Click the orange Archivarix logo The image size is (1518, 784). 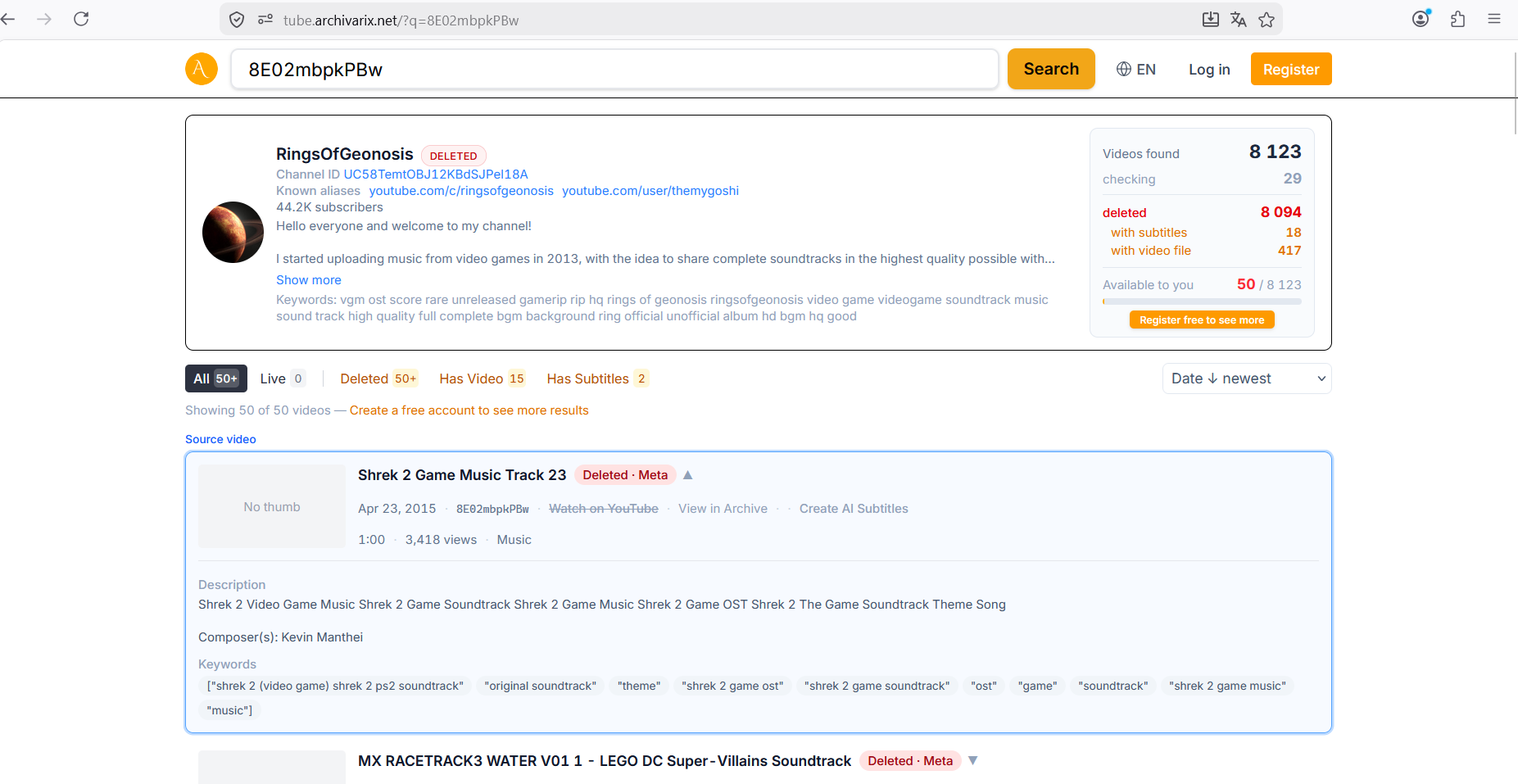tap(202, 69)
